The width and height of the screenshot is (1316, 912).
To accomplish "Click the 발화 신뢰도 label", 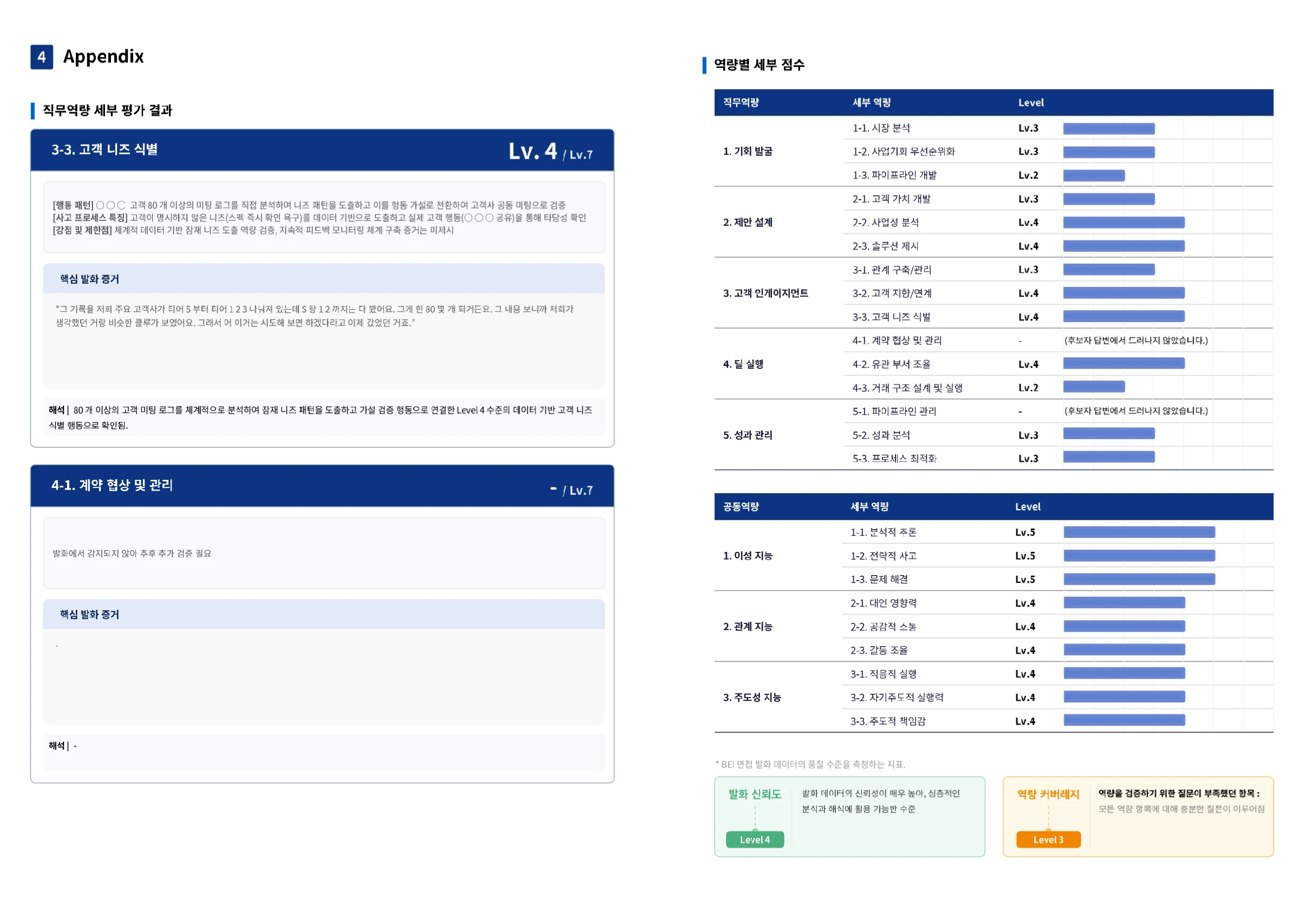I will pos(754,794).
